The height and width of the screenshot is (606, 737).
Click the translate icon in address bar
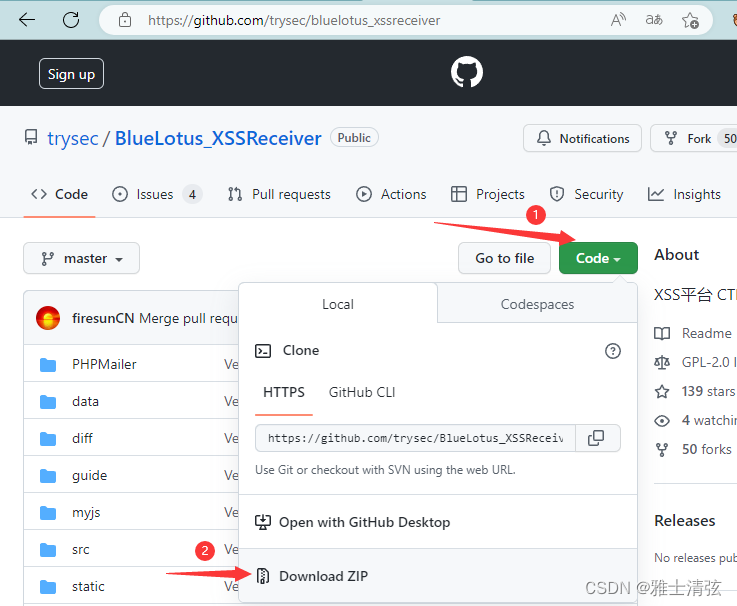654,20
